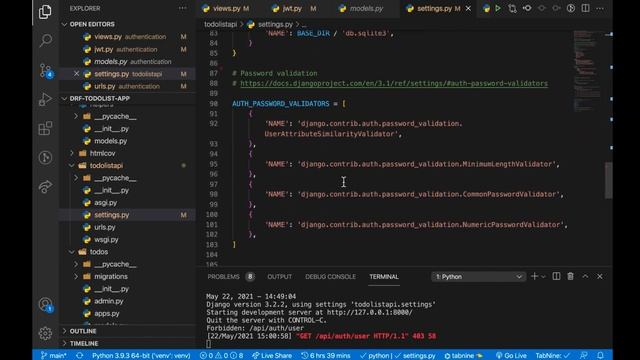Create a new terminal with plus icon
Image resolution: width=640 pixels, height=360 pixels.
(x=534, y=276)
